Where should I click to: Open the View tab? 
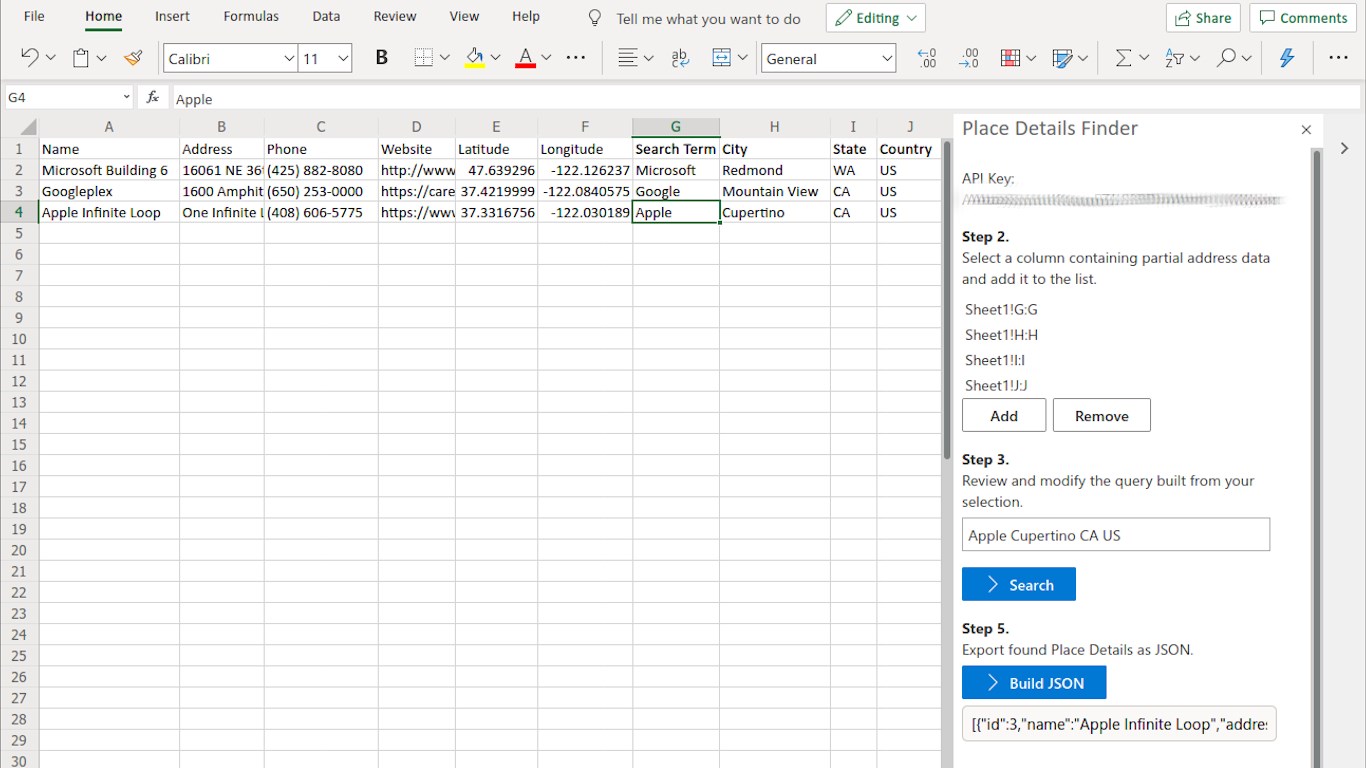click(x=464, y=16)
